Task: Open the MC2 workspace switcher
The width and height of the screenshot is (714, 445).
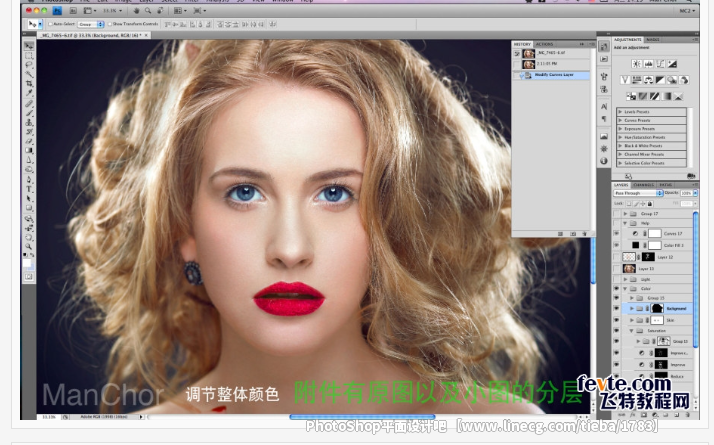Action: coord(687,10)
